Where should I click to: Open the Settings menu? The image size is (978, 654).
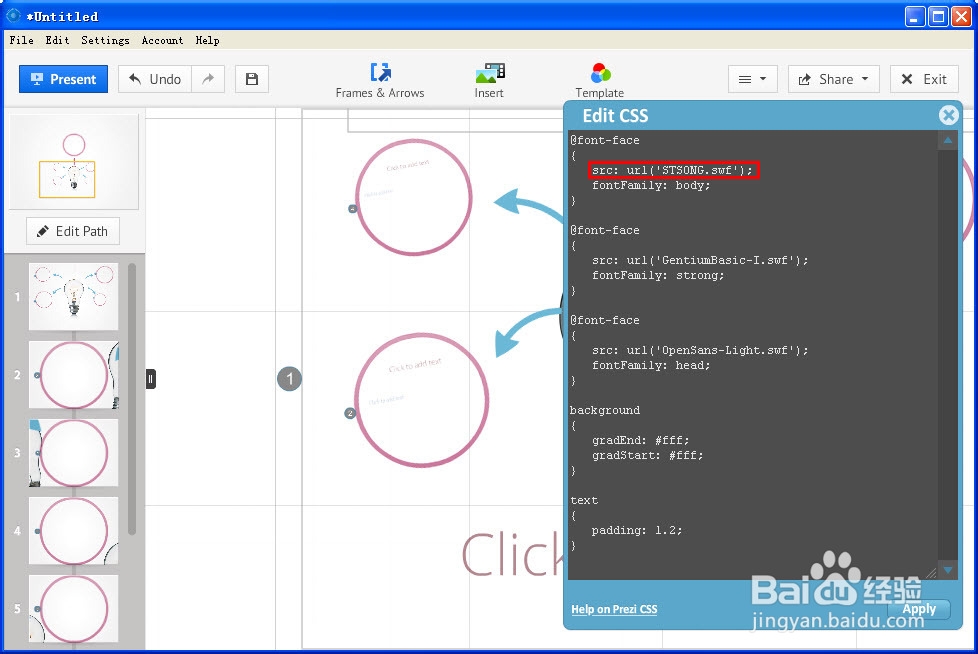[x=105, y=40]
